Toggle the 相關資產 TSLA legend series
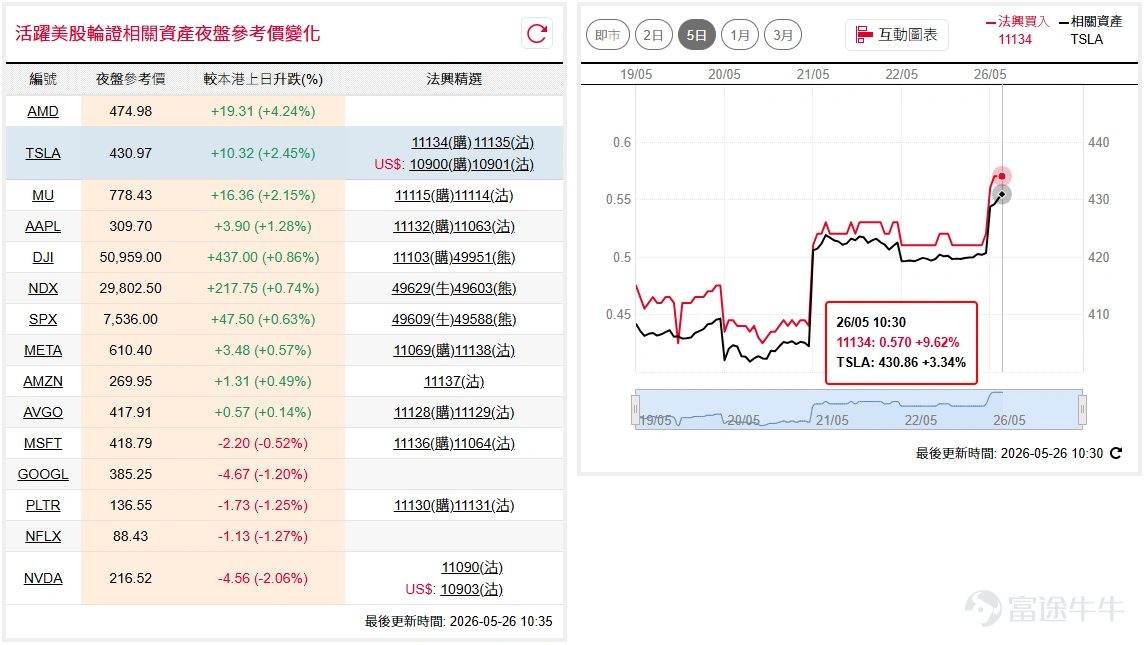 point(1090,30)
